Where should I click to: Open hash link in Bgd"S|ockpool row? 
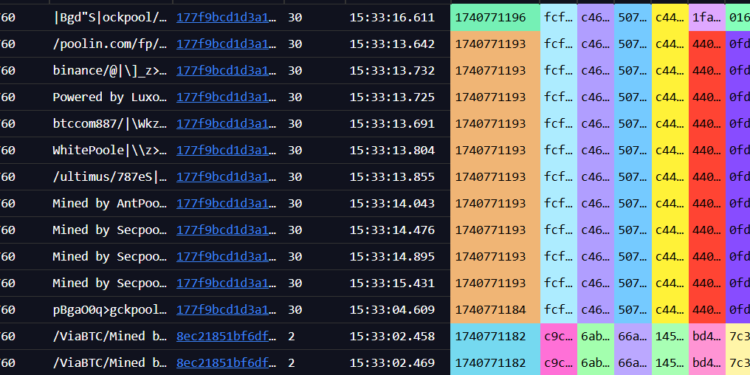(226, 18)
